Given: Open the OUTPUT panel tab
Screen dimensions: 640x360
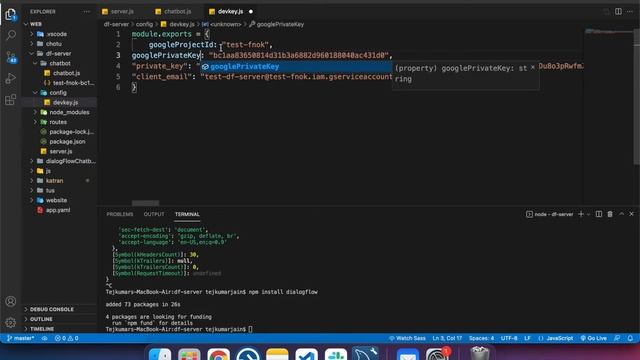Looking at the screenshot, I should click(154, 214).
